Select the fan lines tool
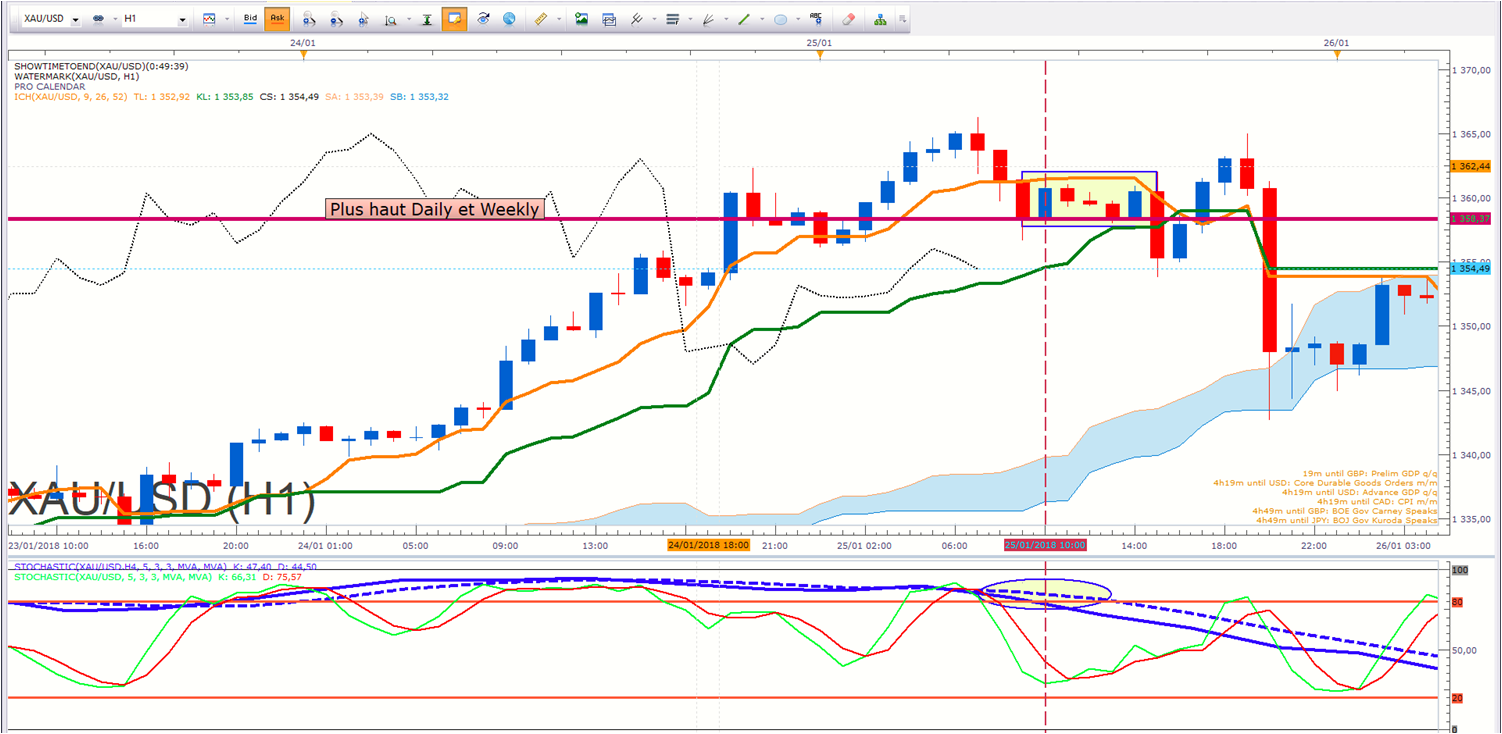The width and height of the screenshot is (1502, 734). click(708, 19)
